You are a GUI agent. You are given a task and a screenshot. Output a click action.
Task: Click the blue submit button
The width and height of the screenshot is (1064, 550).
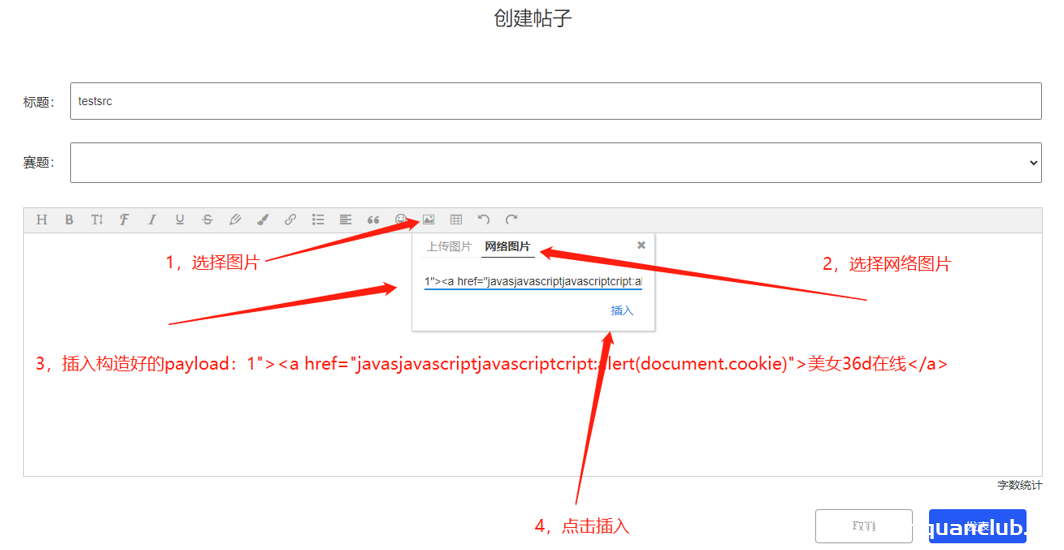pos(977,526)
